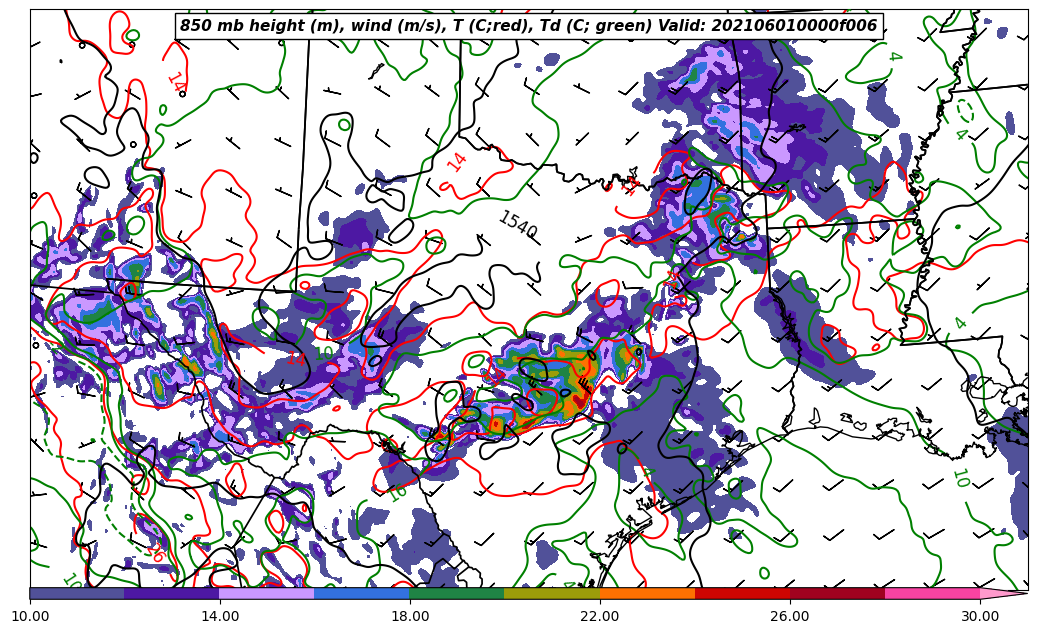Select the dark crimson colorbar segment after 26.00
1037x633 pixels.
click(x=837, y=593)
